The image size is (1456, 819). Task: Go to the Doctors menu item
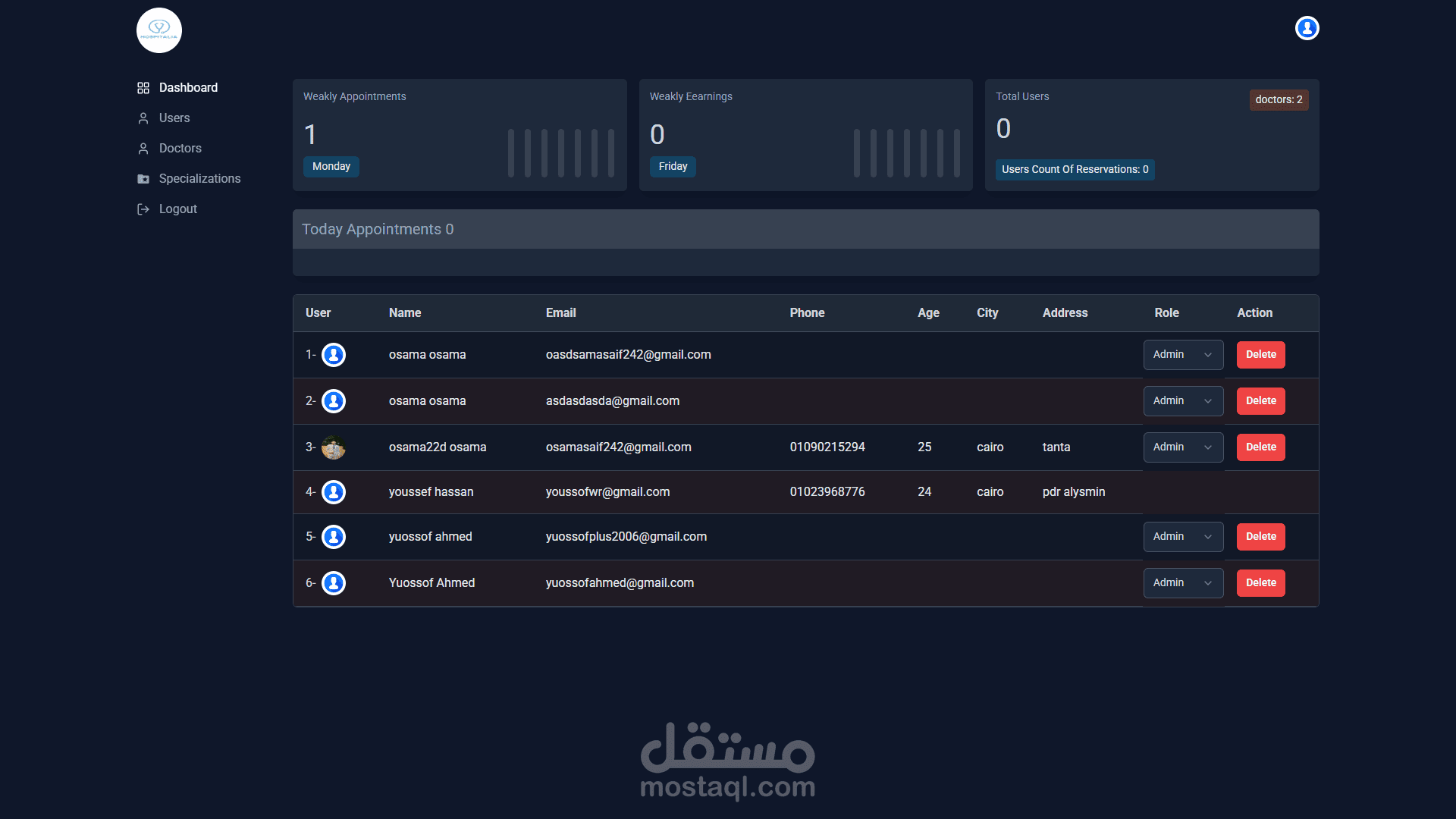pyautogui.click(x=180, y=149)
